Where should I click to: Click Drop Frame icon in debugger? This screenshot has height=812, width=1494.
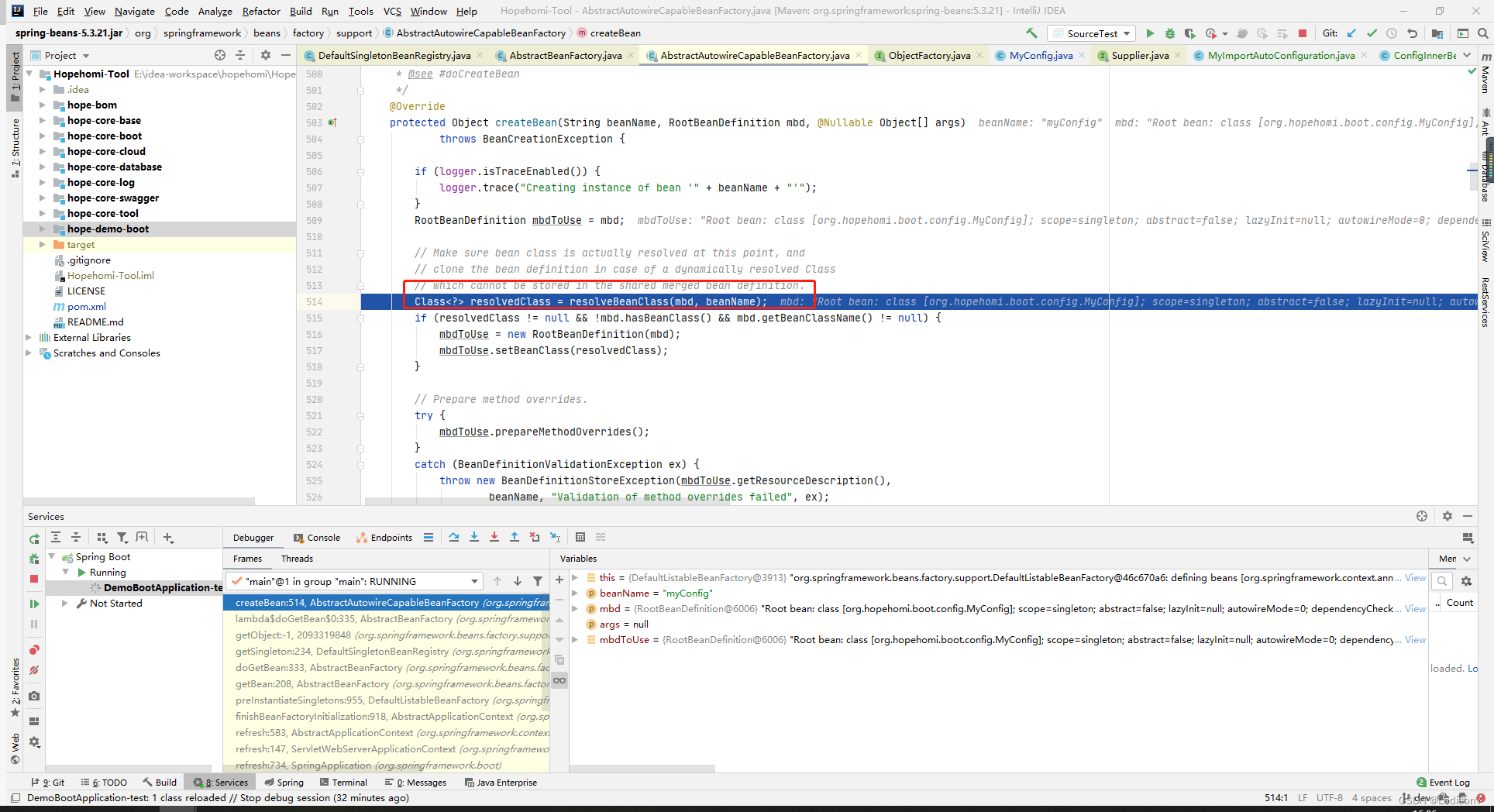point(535,537)
